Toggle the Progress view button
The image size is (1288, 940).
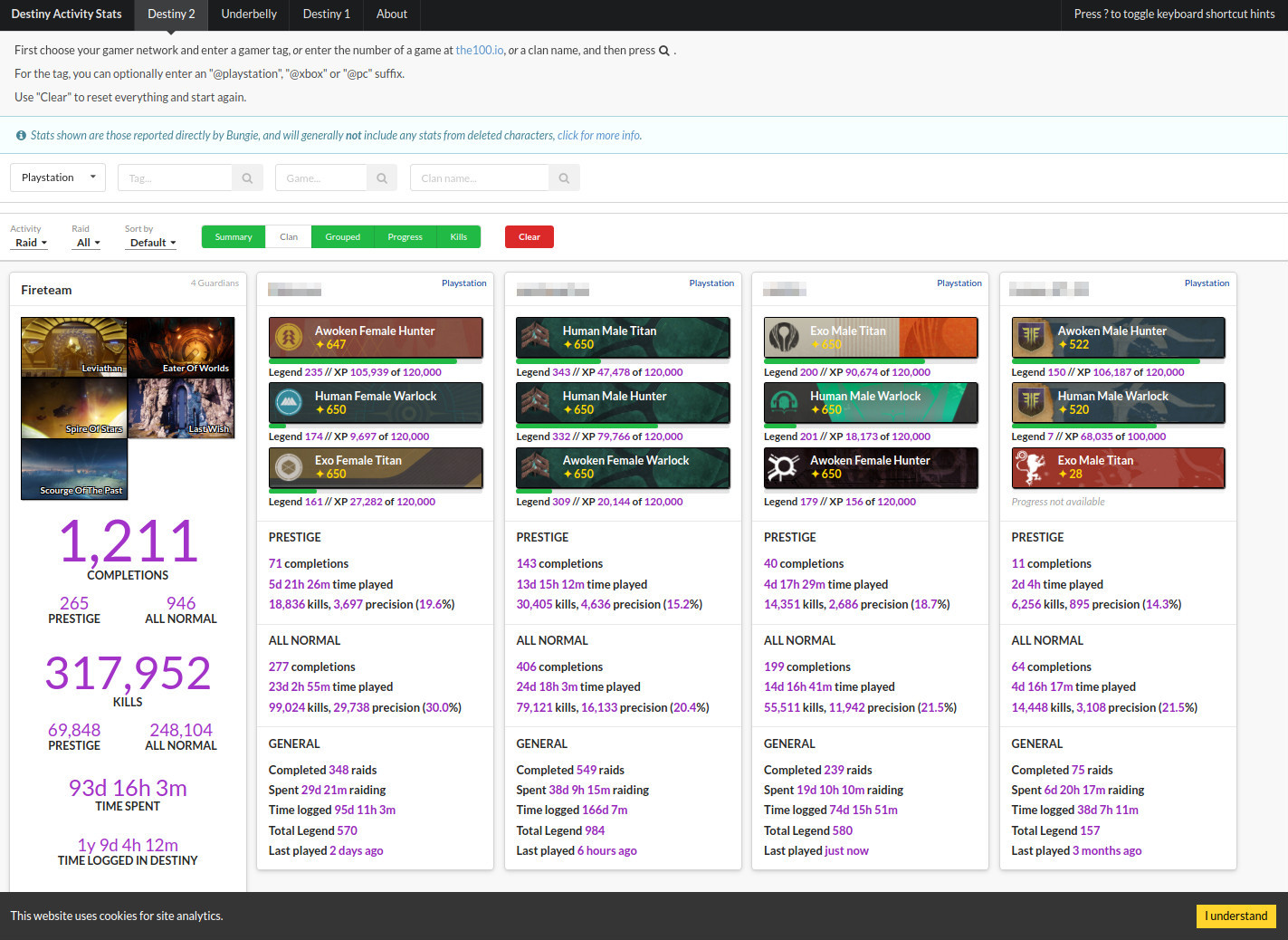coord(405,237)
